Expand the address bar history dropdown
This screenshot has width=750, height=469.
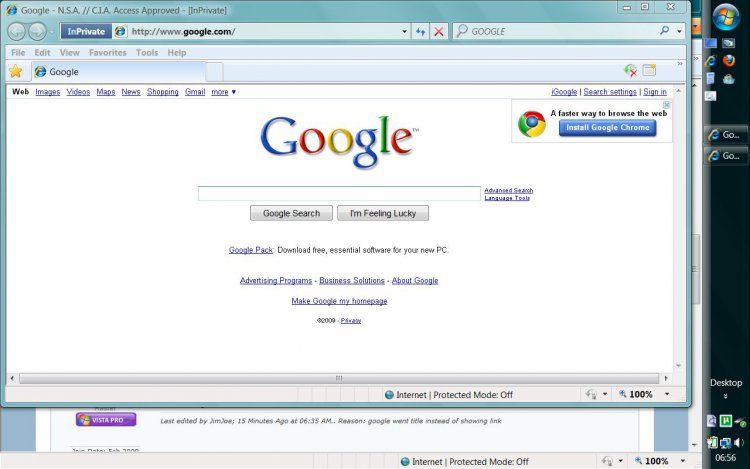tap(405, 32)
